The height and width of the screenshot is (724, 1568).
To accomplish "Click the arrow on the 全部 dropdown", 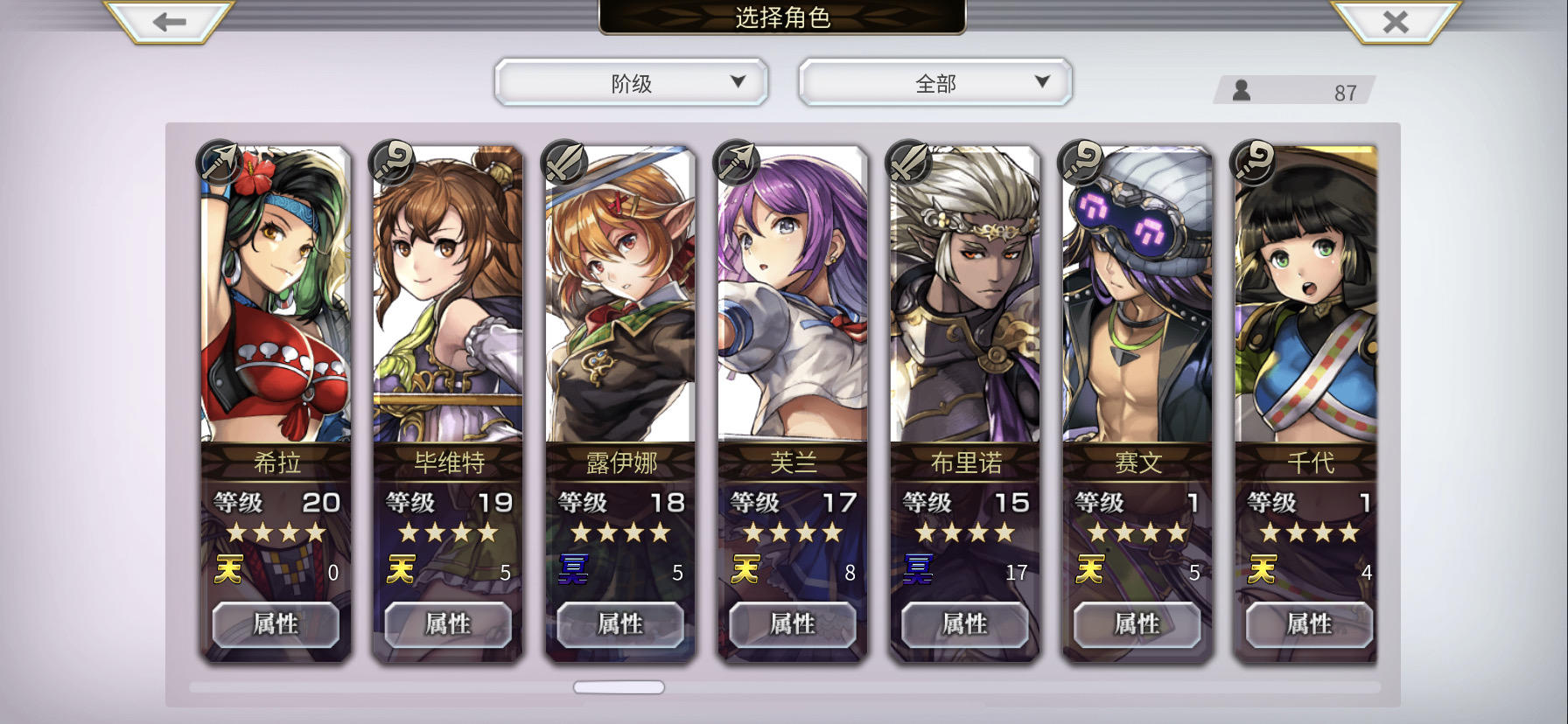I will (1042, 81).
